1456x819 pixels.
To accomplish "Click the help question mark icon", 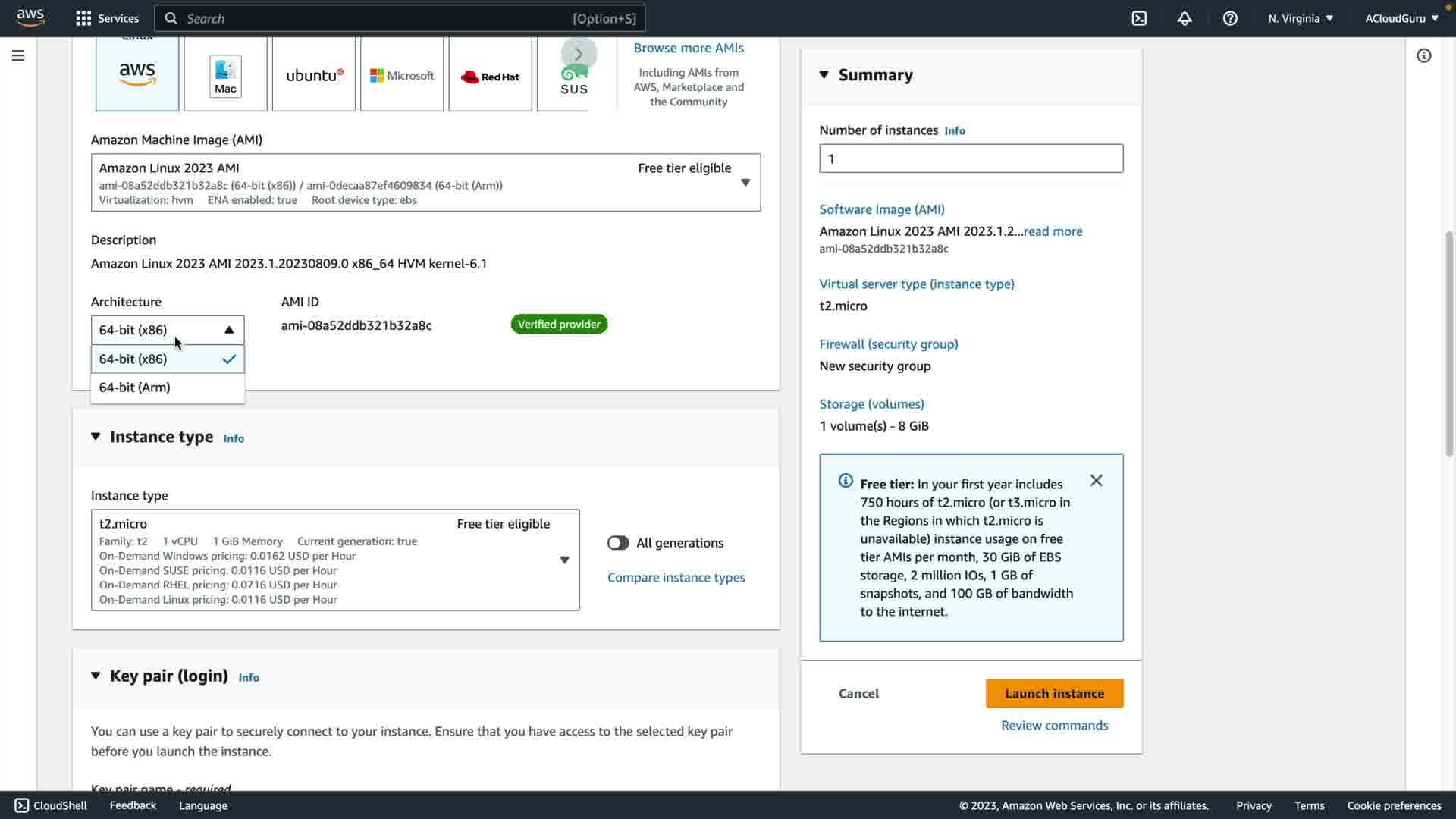I will click(x=1230, y=18).
